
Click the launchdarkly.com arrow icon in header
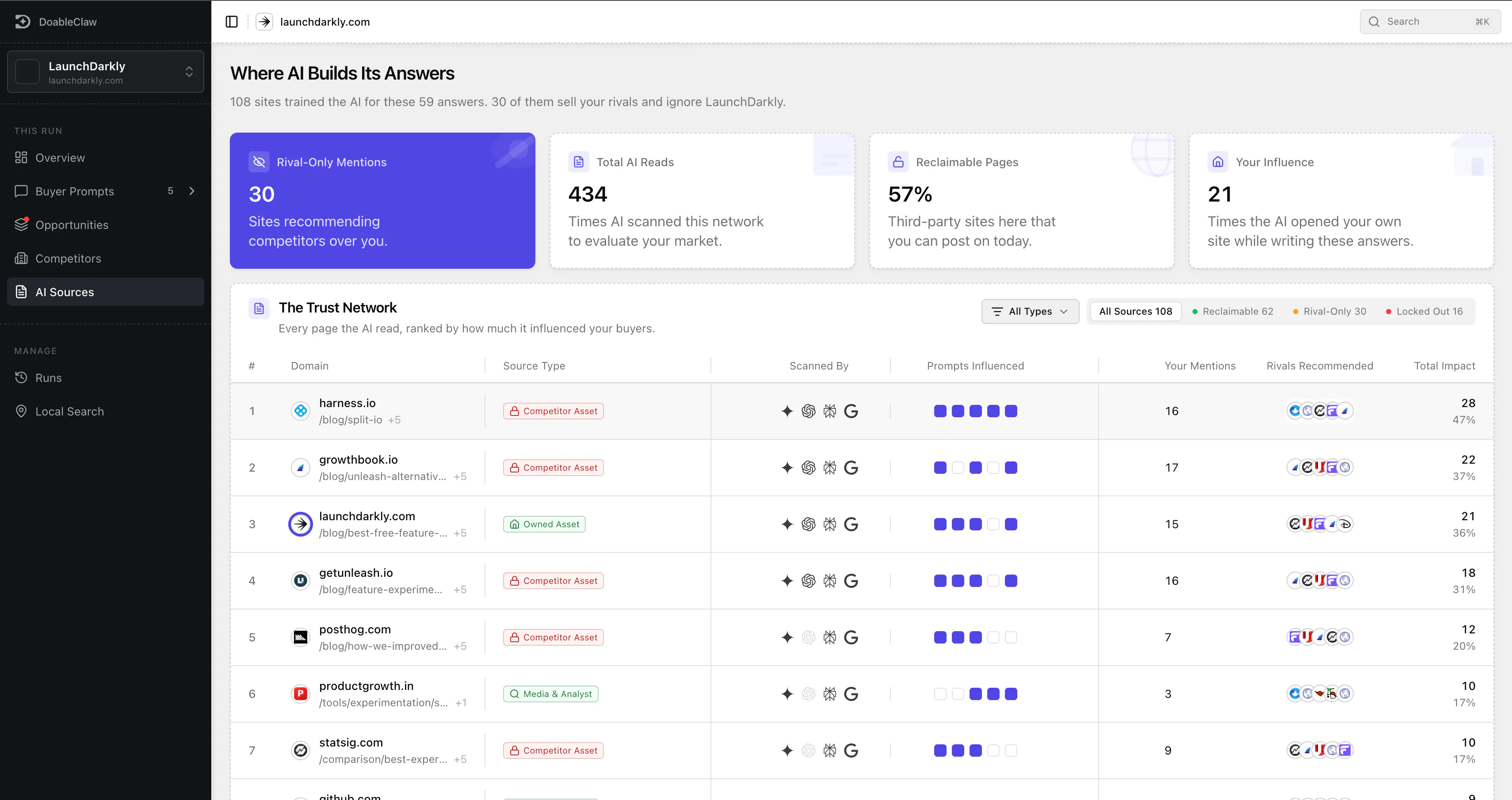pos(264,22)
